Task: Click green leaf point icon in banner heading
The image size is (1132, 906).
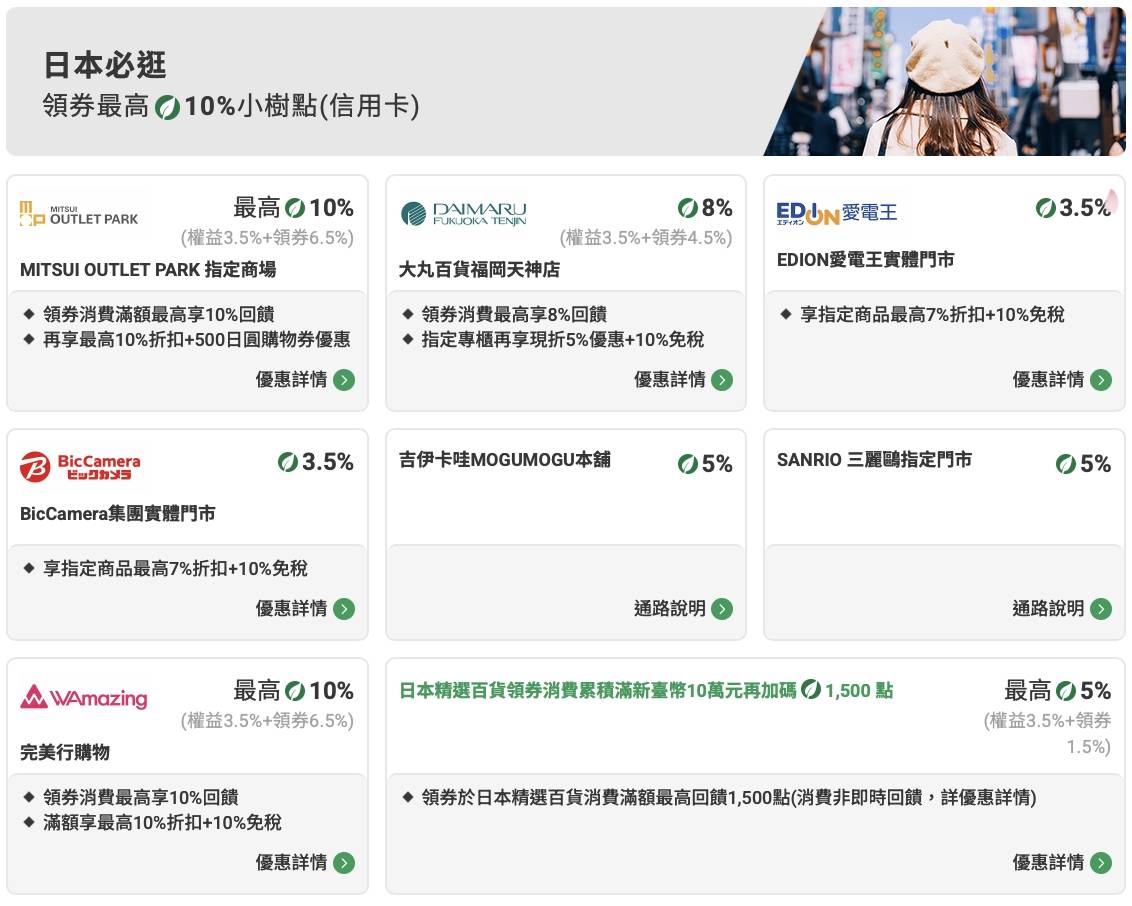Action: (x=167, y=107)
